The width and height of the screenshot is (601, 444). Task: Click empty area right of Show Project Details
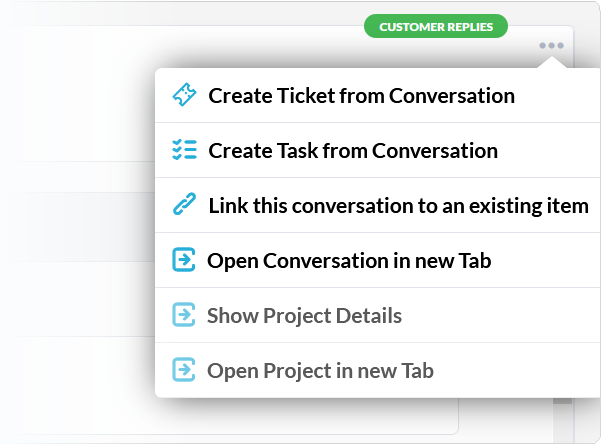[x=500, y=315]
